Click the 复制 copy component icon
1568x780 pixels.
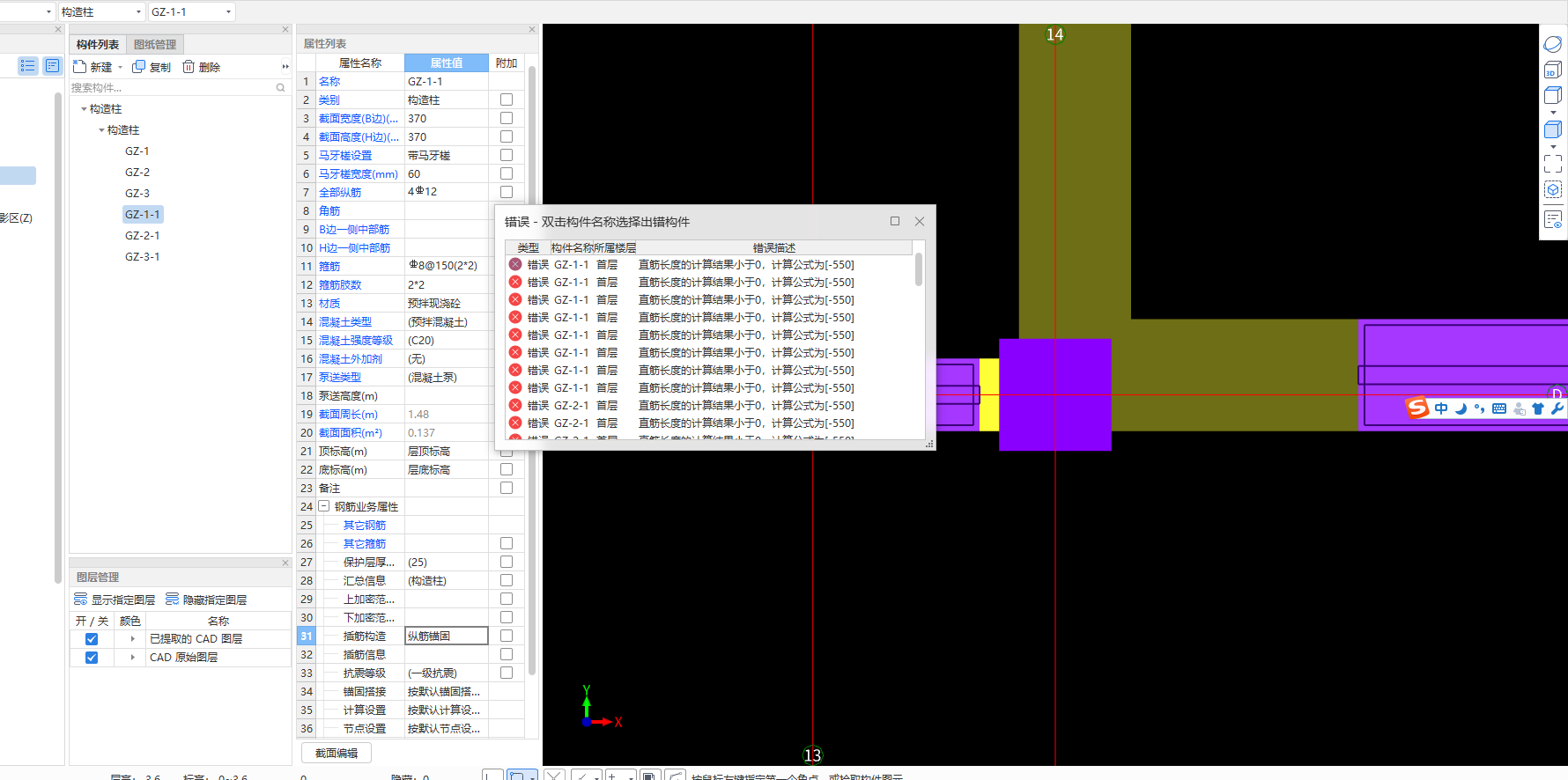(138, 67)
